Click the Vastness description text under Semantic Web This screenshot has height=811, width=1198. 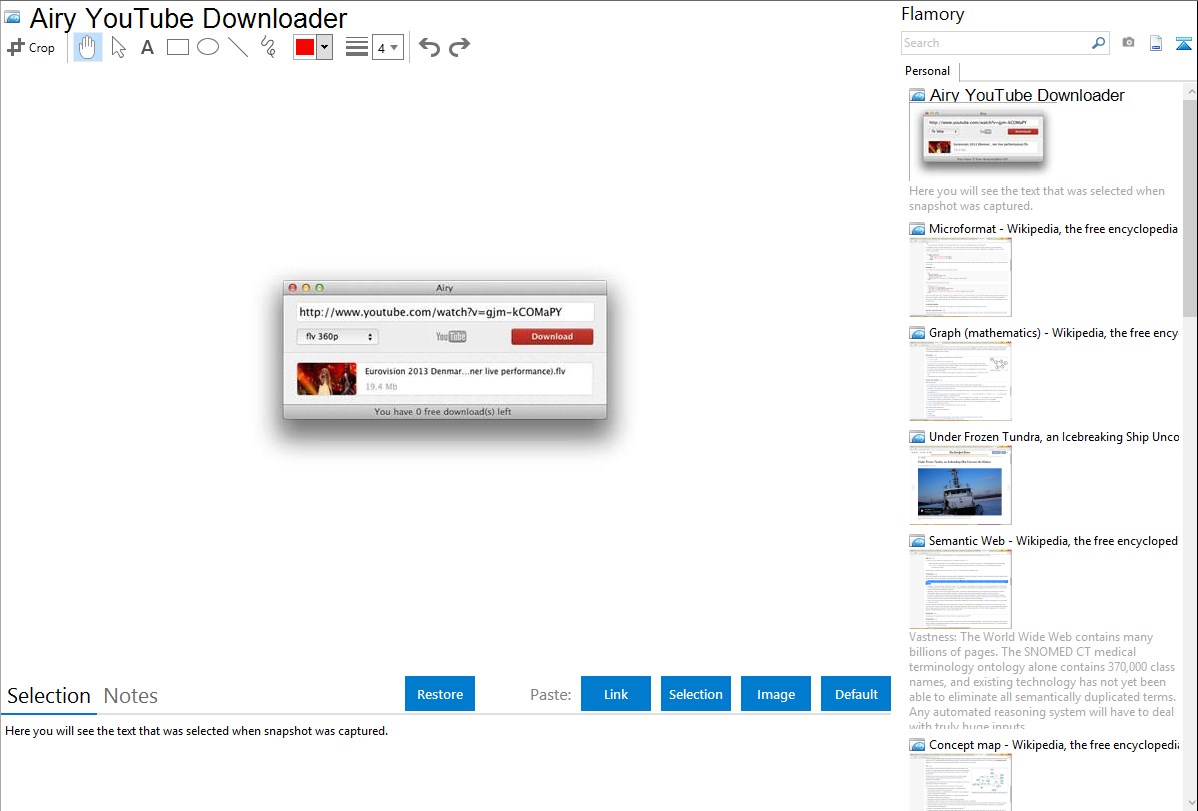(1042, 681)
